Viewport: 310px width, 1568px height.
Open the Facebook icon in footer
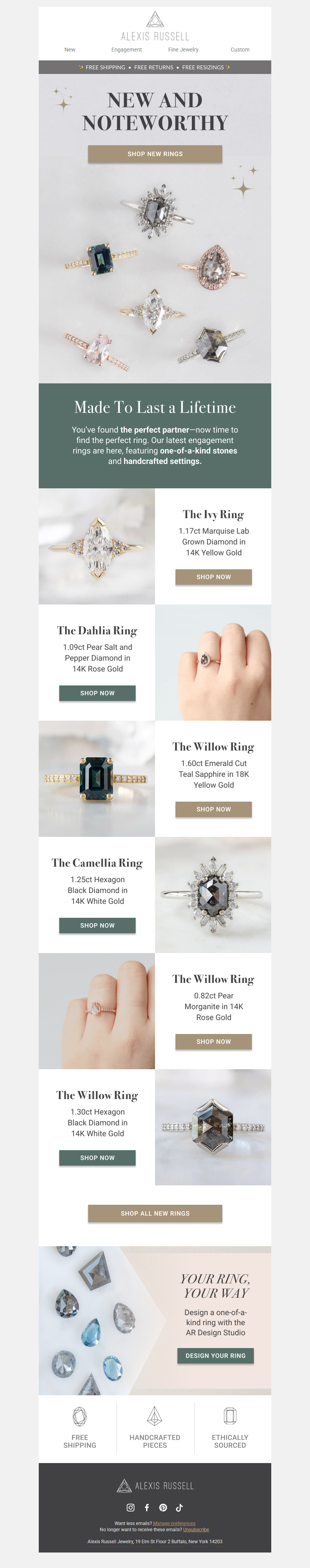(x=147, y=1507)
